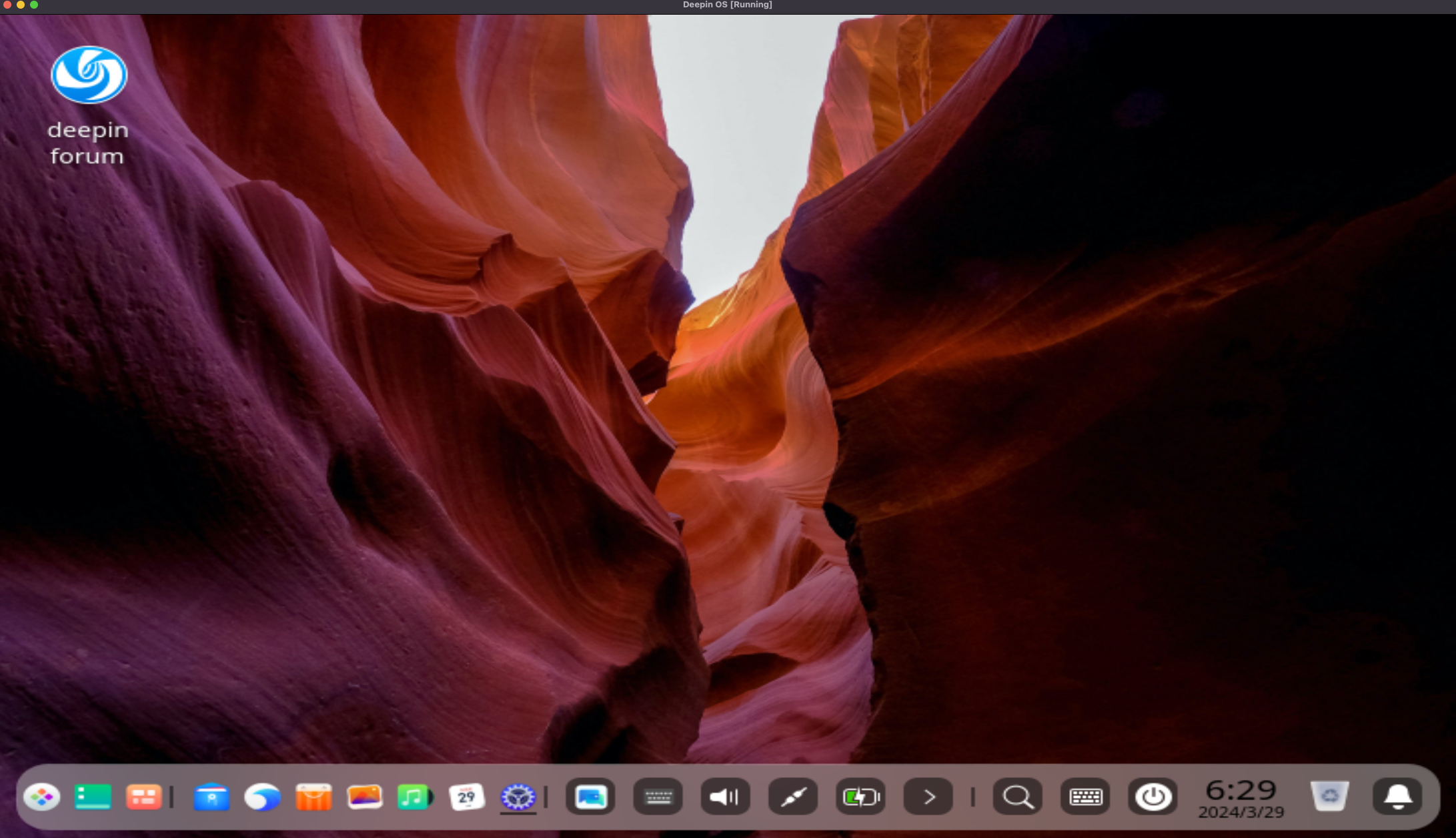The height and width of the screenshot is (838, 1456).
Task: Launch the File Manager from the dock
Action: point(211,797)
